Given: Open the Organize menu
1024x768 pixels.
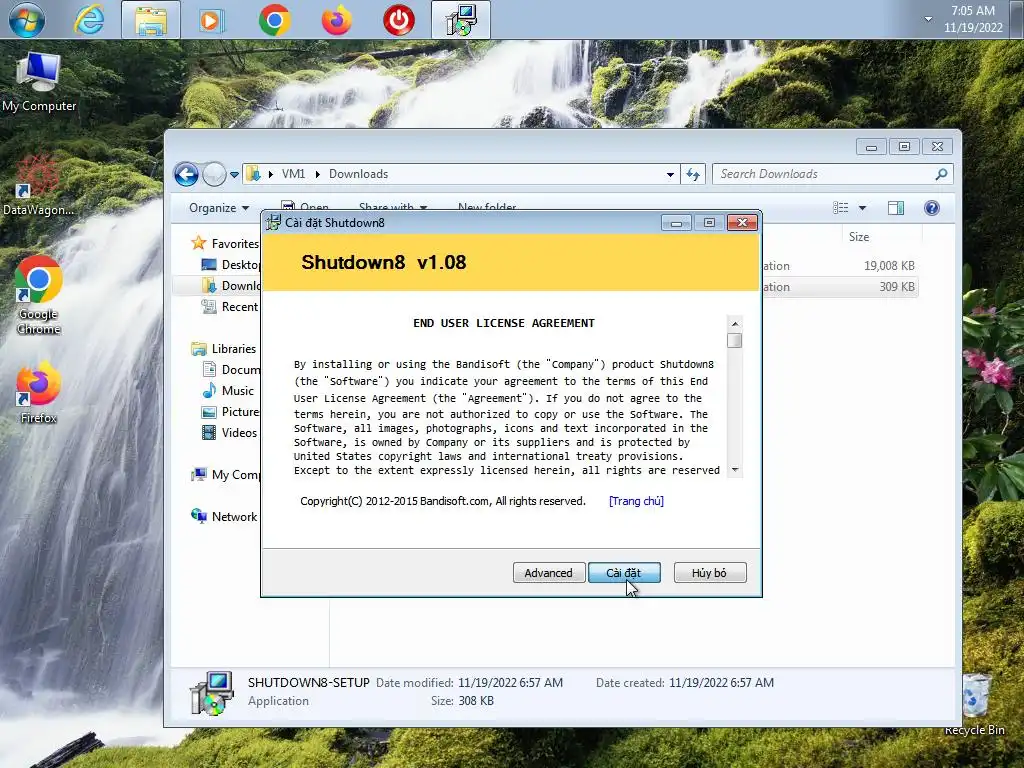Looking at the screenshot, I should [x=219, y=208].
